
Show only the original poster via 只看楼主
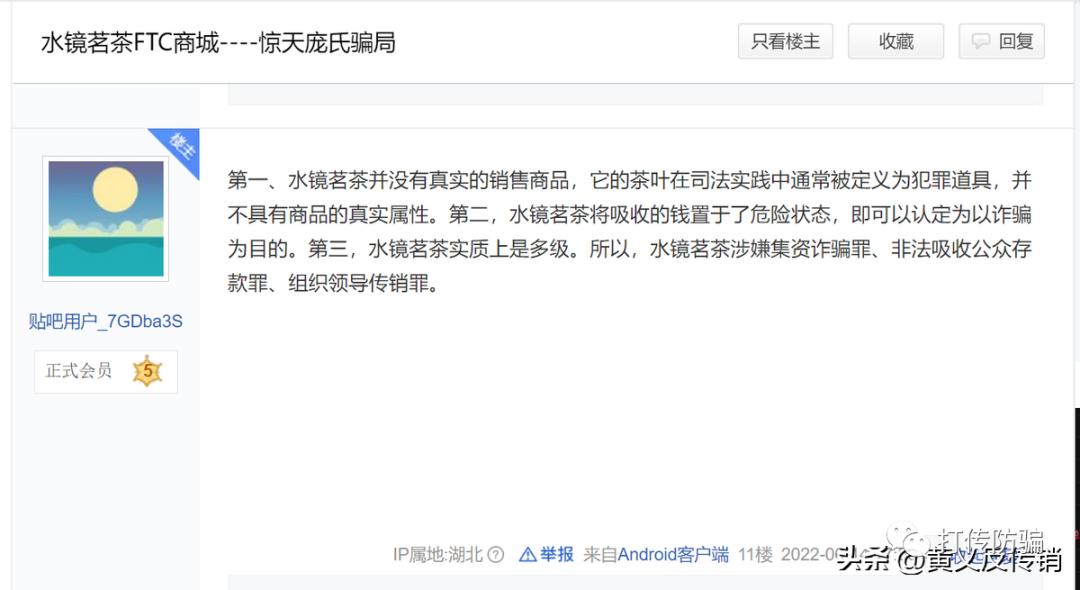785,41
